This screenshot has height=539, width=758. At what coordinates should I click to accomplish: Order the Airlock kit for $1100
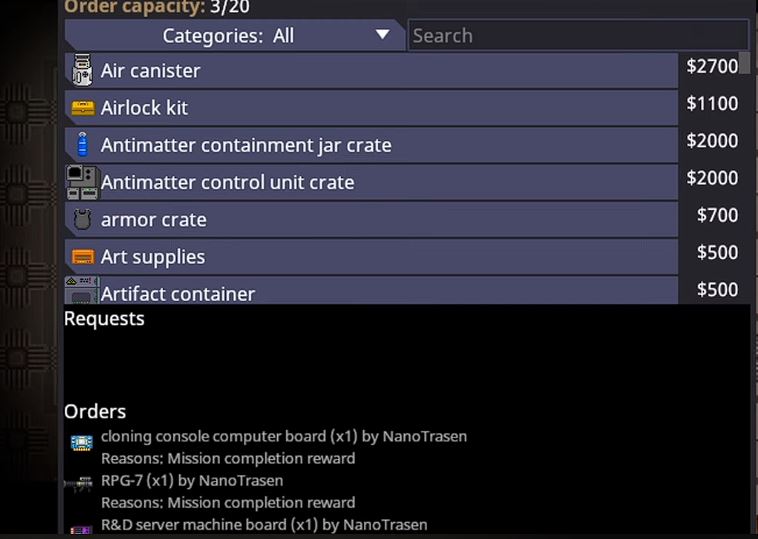click(372, 108)
